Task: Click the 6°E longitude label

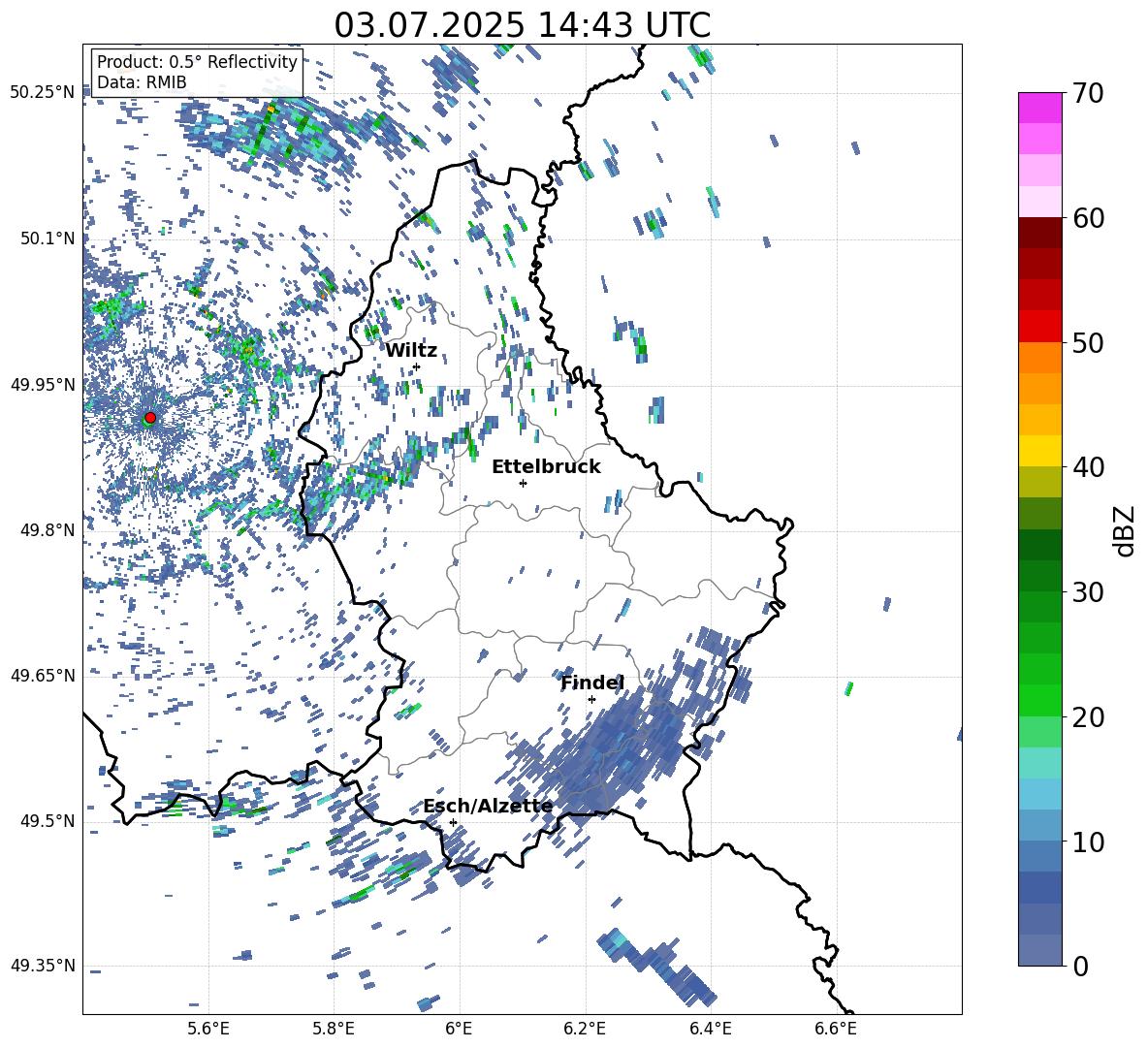Action: [x=459, y=1029]
